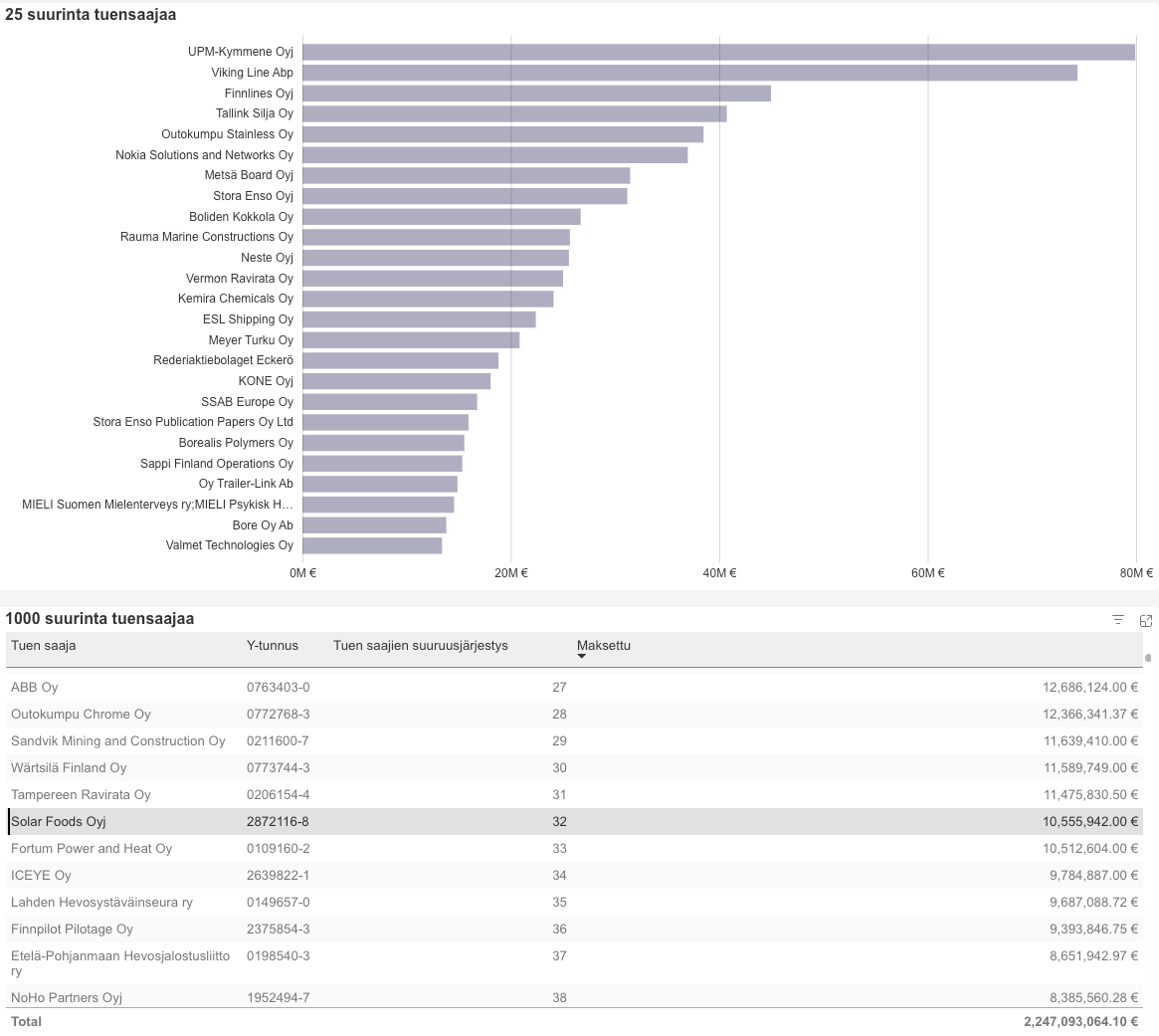Viewport: 1159px width, 1036px height.
Task: Select the Stora Enso Publication Papers bar
Action: pos(386,422)
